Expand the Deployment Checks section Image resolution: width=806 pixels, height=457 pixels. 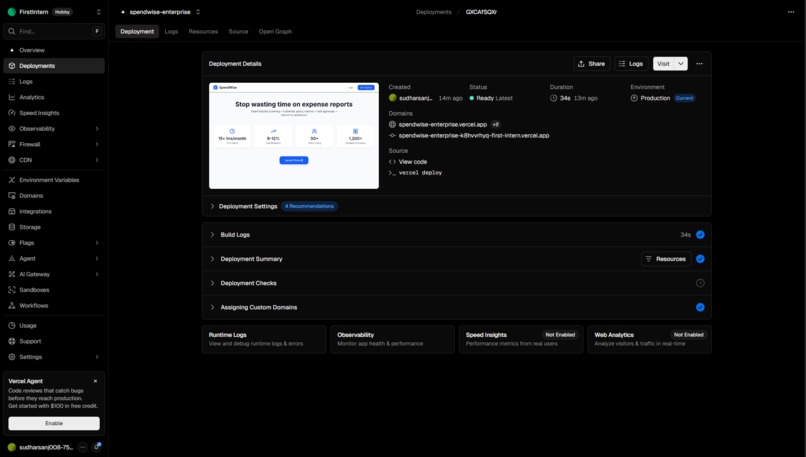(x=212, y=283)
